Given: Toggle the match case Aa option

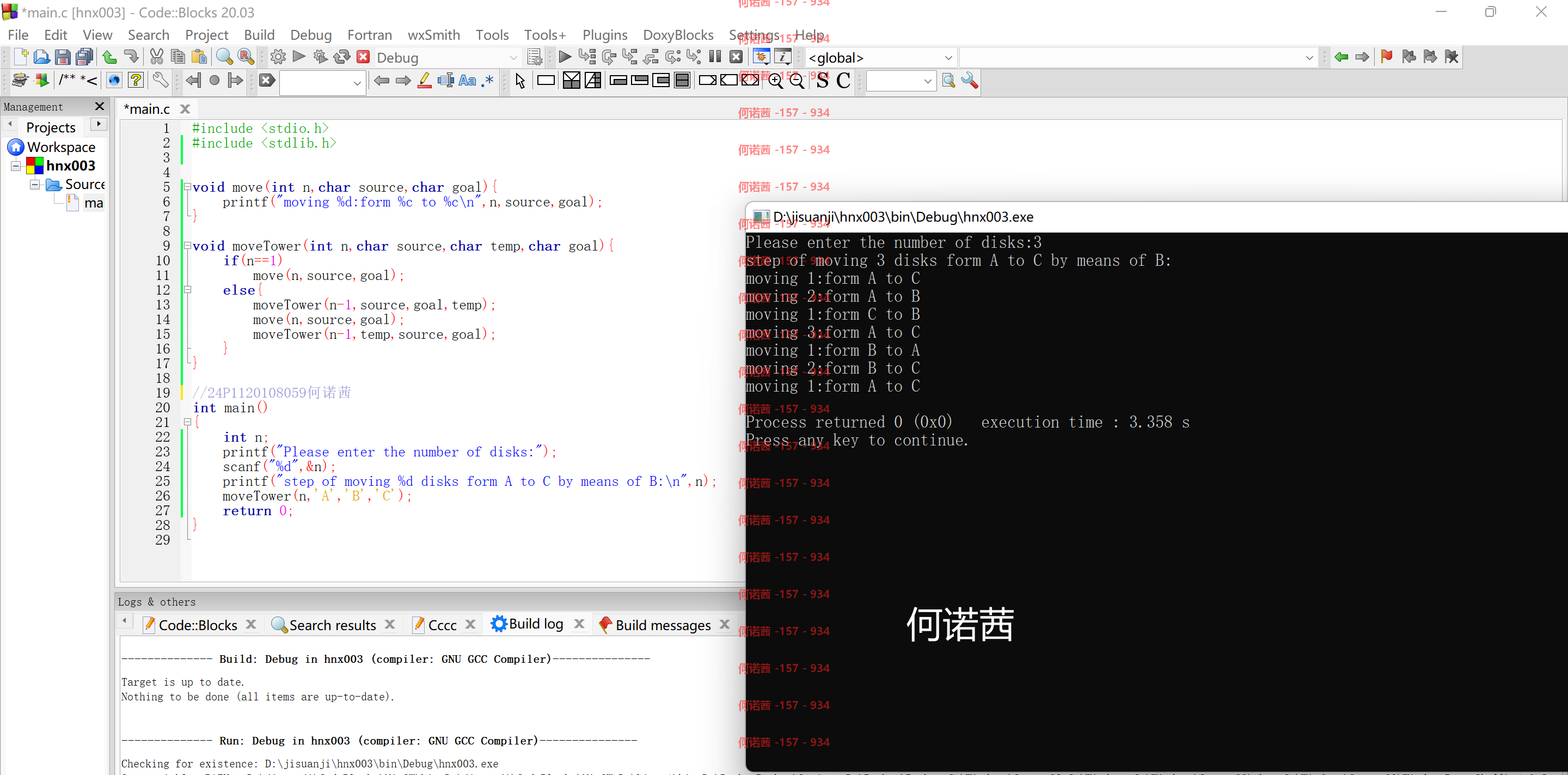Looking at the screenshot, I should tap(467, 81).
